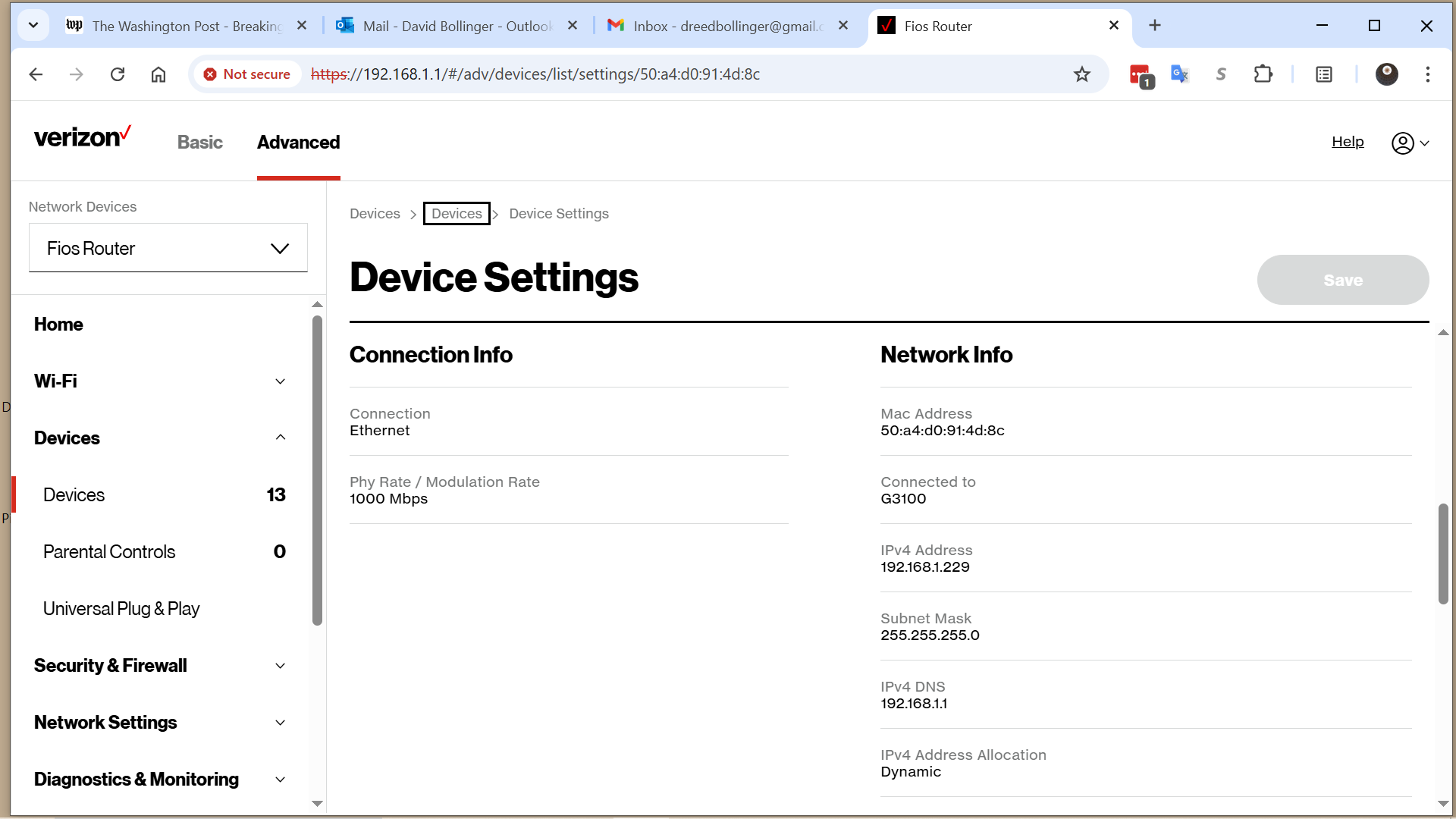Open the Help link
1456x819 pixels.
coord(1348,142)
